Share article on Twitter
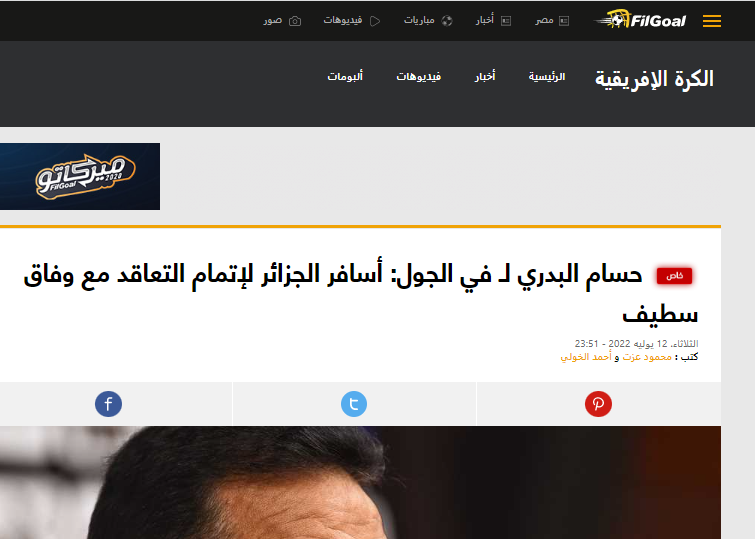755x539 pixels. (354, 404)
